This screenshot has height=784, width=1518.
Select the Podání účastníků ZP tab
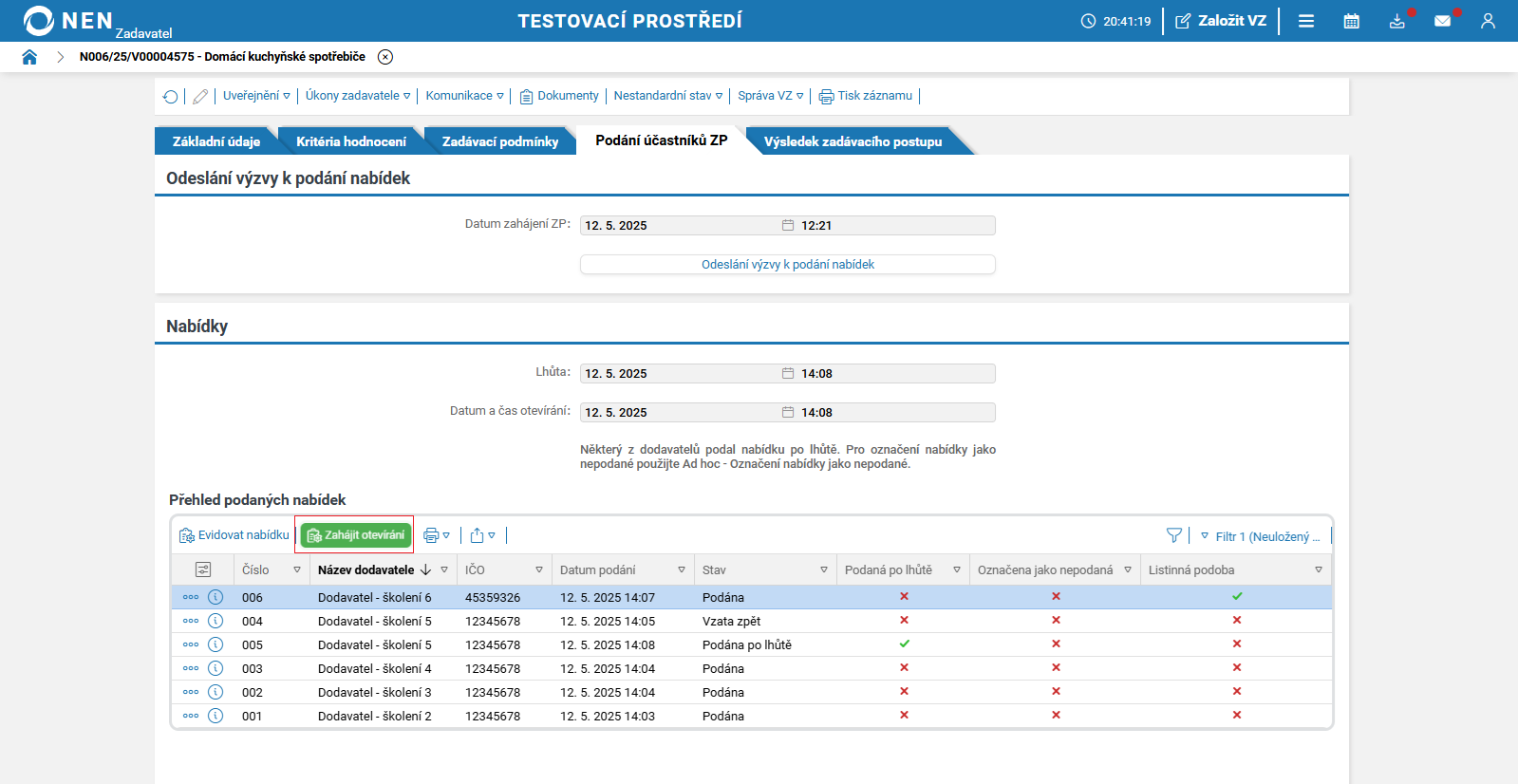662,140
